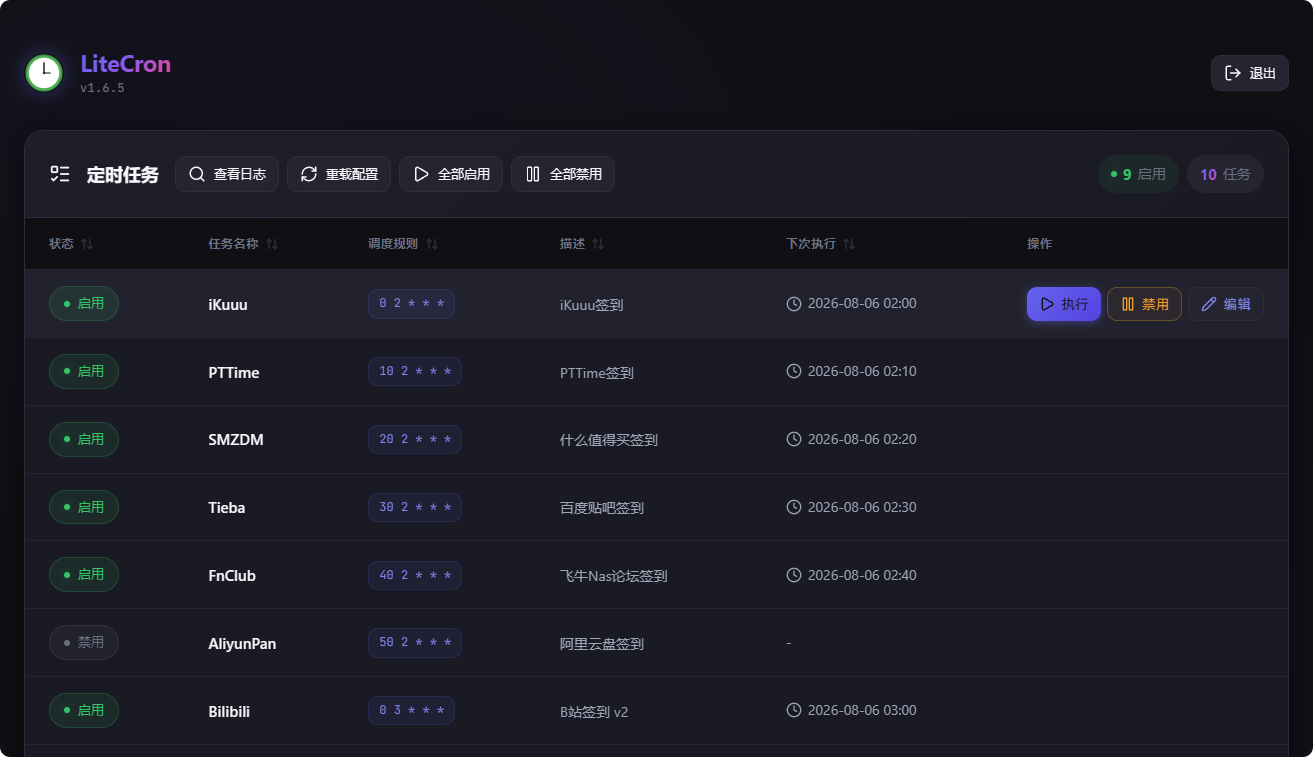The height and width of the screenshot is (757, 1313).
Task: Toggle Bilibili 启用 status badge
Action: (84, 710)
